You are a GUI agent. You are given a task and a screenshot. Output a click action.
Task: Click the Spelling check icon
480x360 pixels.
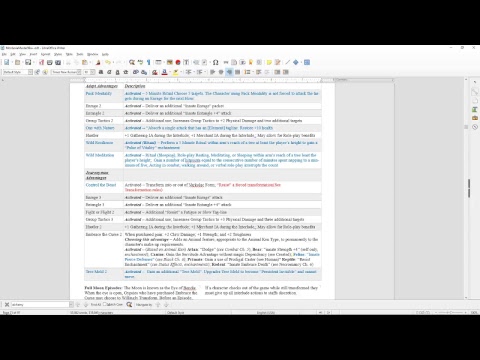[140, 62]
